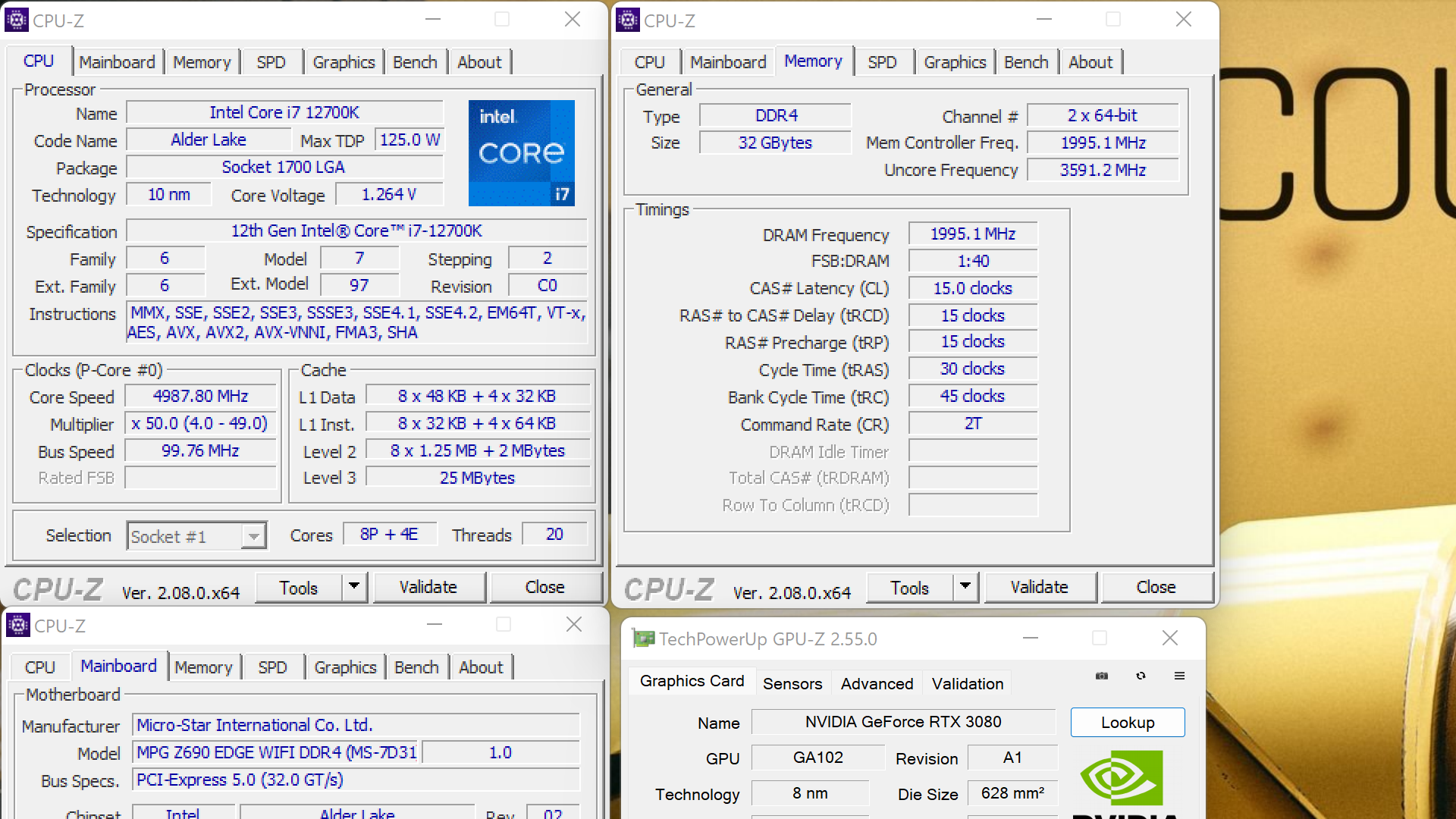Select Graphics Card tab in GPU-Z
The width and height of the screenshot is (1456, 819).
coord(692,681)
